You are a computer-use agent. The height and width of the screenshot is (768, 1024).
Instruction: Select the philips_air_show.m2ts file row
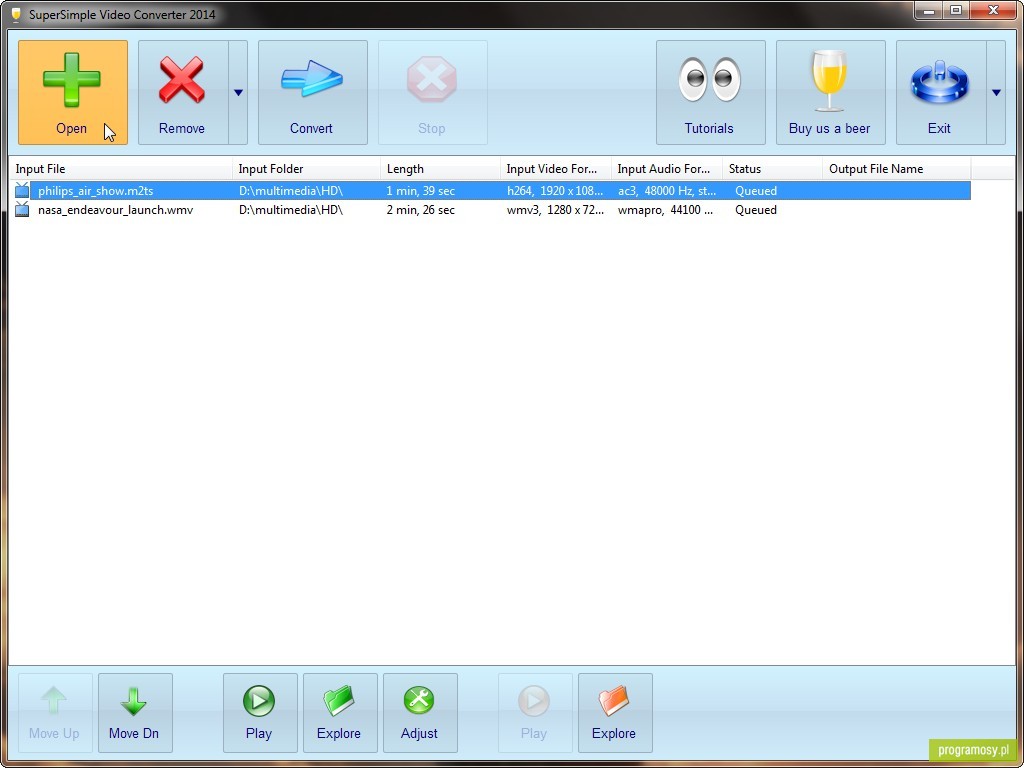point(490,191)
